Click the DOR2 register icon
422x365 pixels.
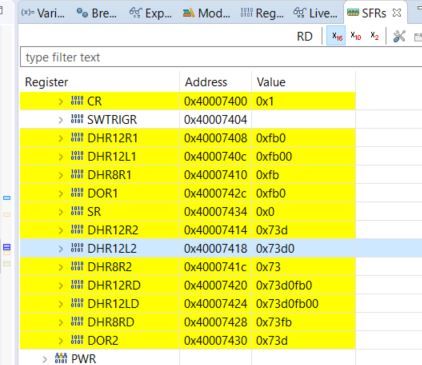pyautogui.click(x=77, y=340)
